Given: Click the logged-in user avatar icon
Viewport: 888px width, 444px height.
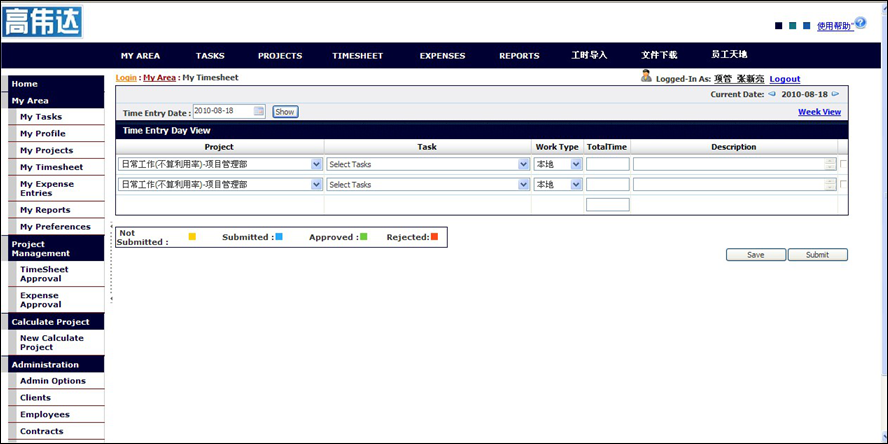Looking at the screenshot, I should (x=646, y=77).
